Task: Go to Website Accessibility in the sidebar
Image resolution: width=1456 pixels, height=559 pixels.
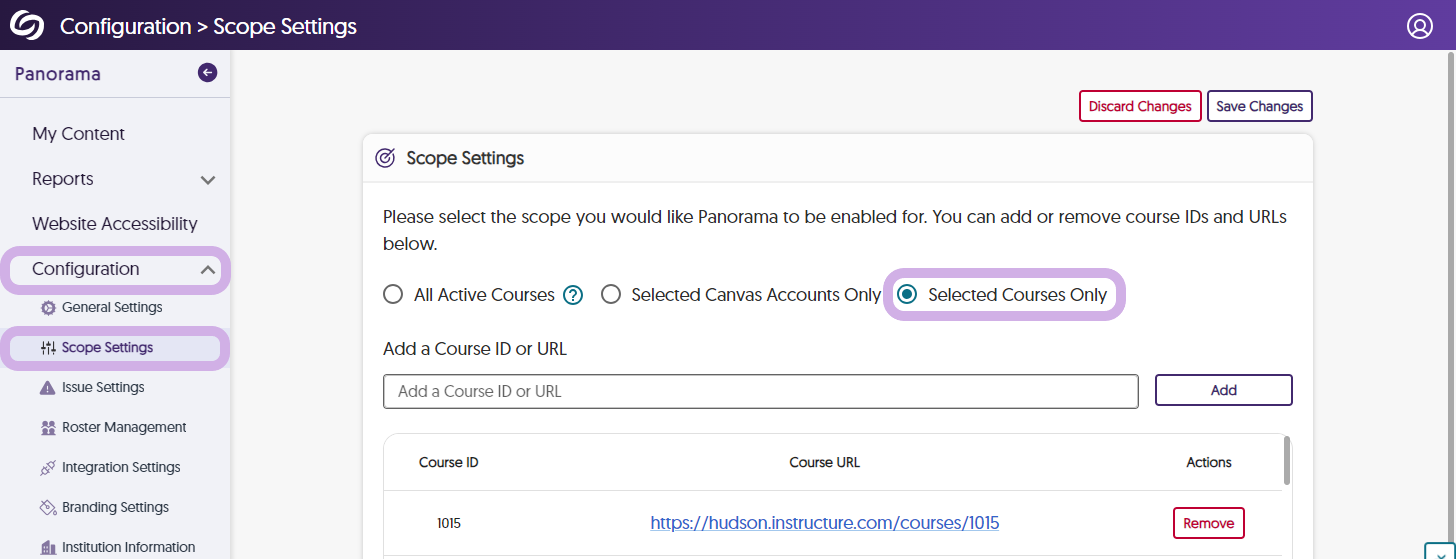Action: click(114, 224)
